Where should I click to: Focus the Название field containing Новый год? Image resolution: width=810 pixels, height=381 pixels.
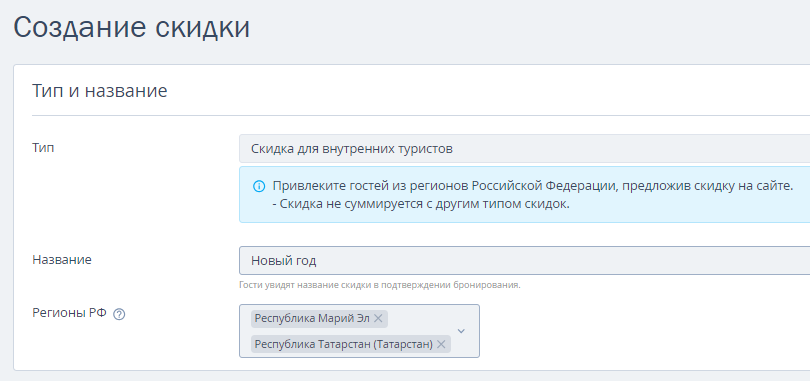pyautogui.click(x=524, y=261)
